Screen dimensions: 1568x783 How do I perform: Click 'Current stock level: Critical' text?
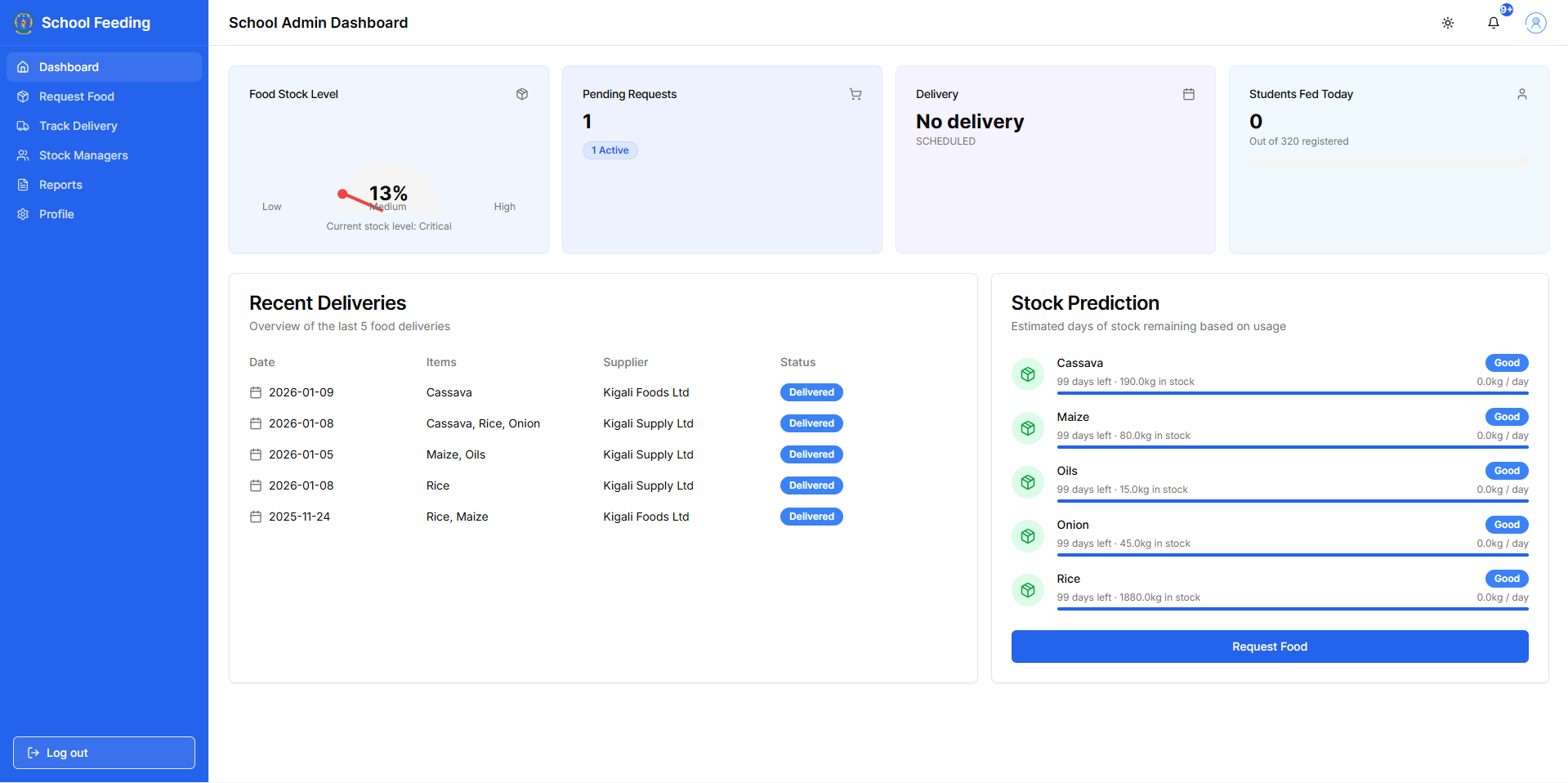click(389, 226)
